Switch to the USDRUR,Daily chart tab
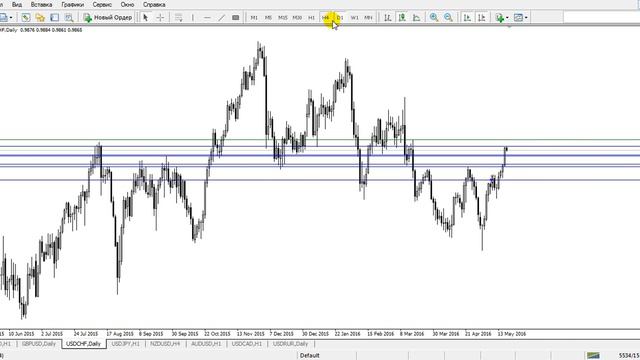The width and height of the screenshot is (640, 360). coord(290,344)
